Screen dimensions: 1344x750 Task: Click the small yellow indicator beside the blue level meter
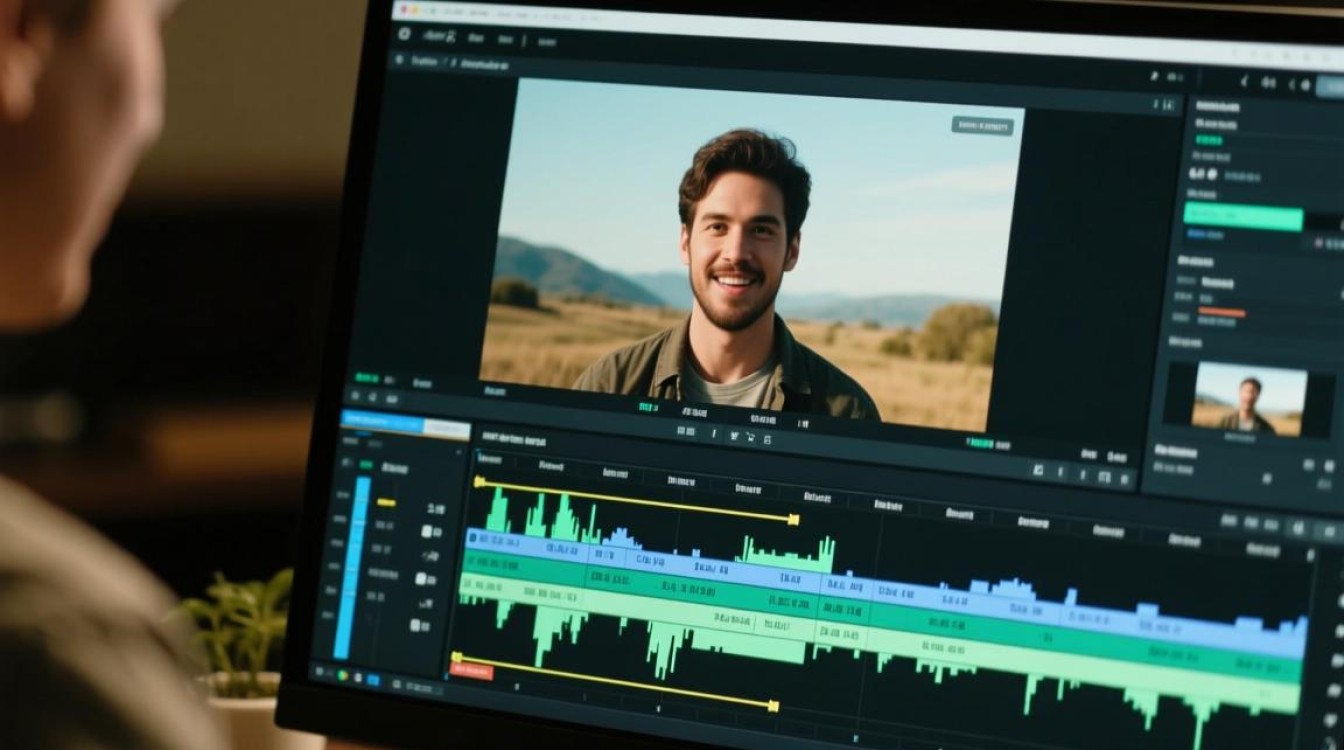[386, 503]
